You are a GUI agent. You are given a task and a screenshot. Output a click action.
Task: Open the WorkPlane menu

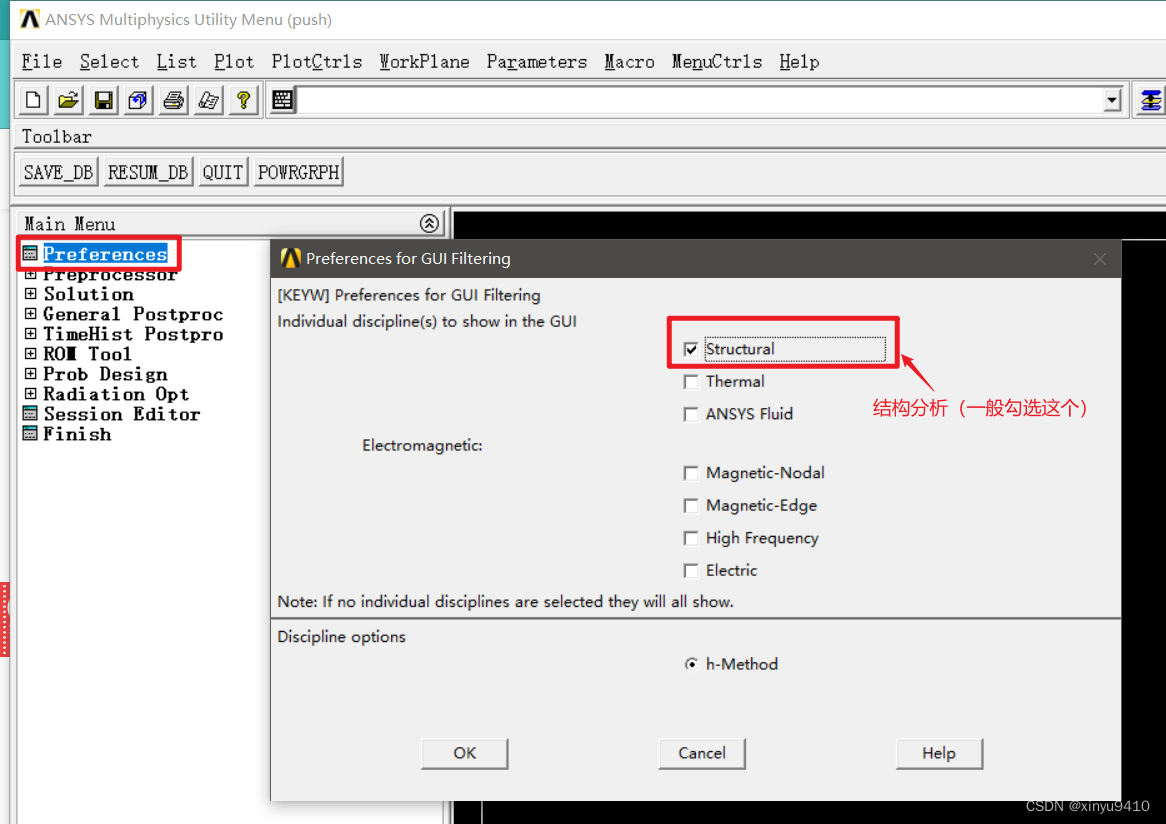click(x=424, y=62)
